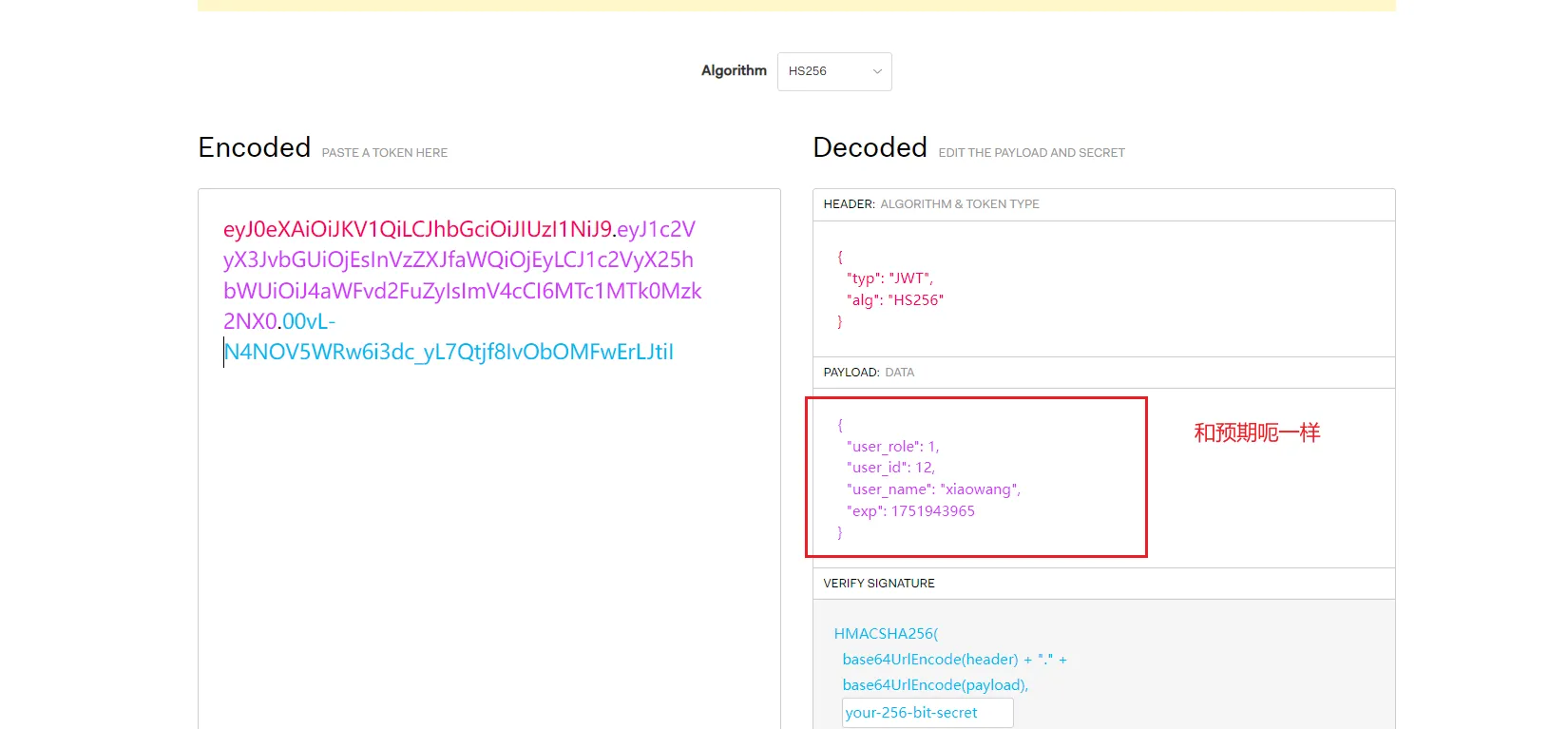
Task: Click the "user_role": 1 payload line
Action: pos(892,447)
